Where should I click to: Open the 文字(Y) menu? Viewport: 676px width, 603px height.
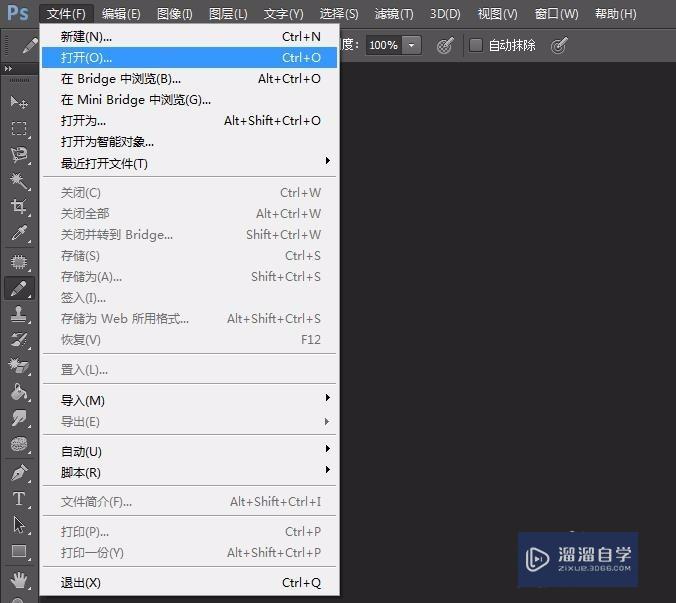283,14
